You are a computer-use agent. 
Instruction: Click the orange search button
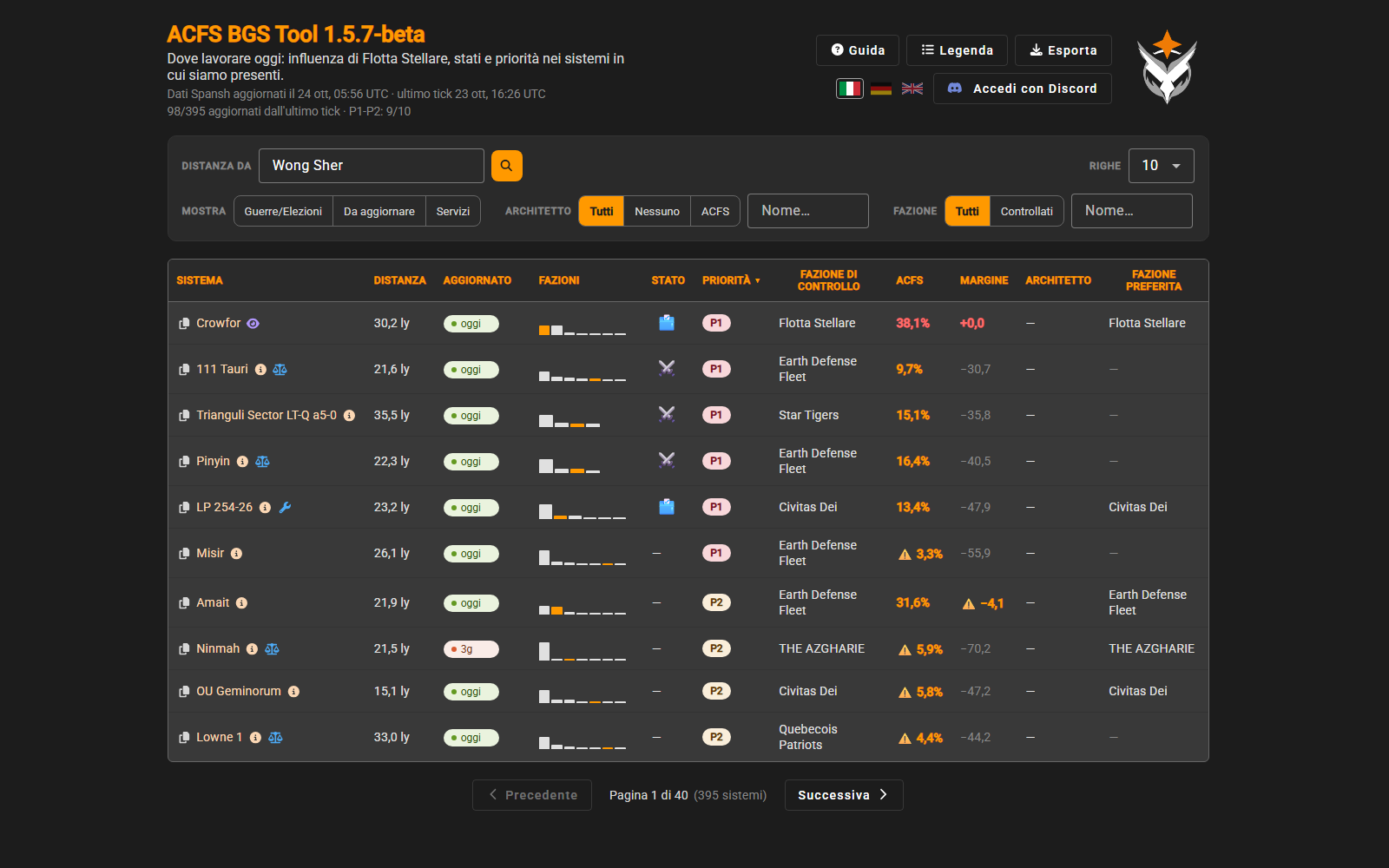coord(507,166)
